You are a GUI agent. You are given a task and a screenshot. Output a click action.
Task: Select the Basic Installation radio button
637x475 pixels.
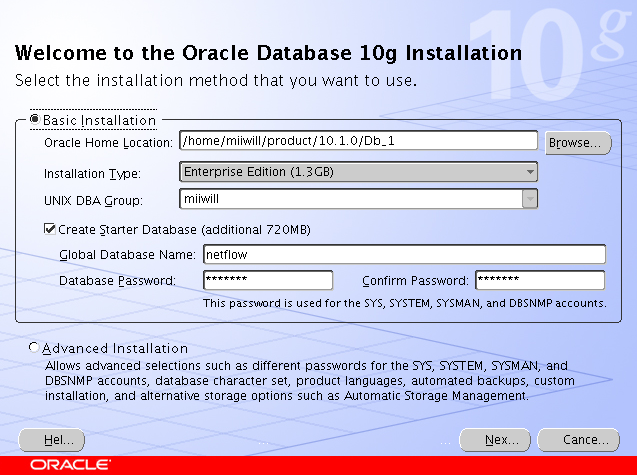point(35,119)
